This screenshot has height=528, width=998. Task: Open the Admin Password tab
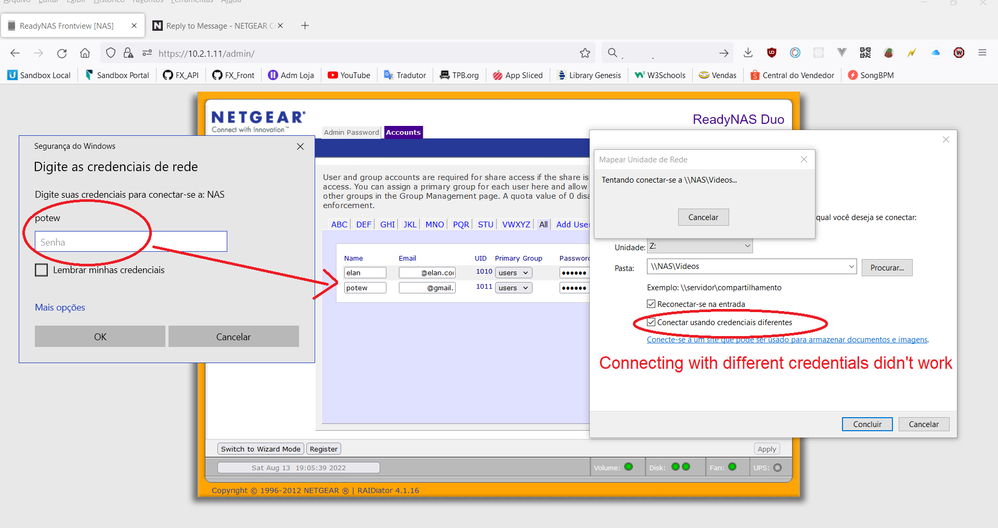pyautogui.click(x=351, y=132)
